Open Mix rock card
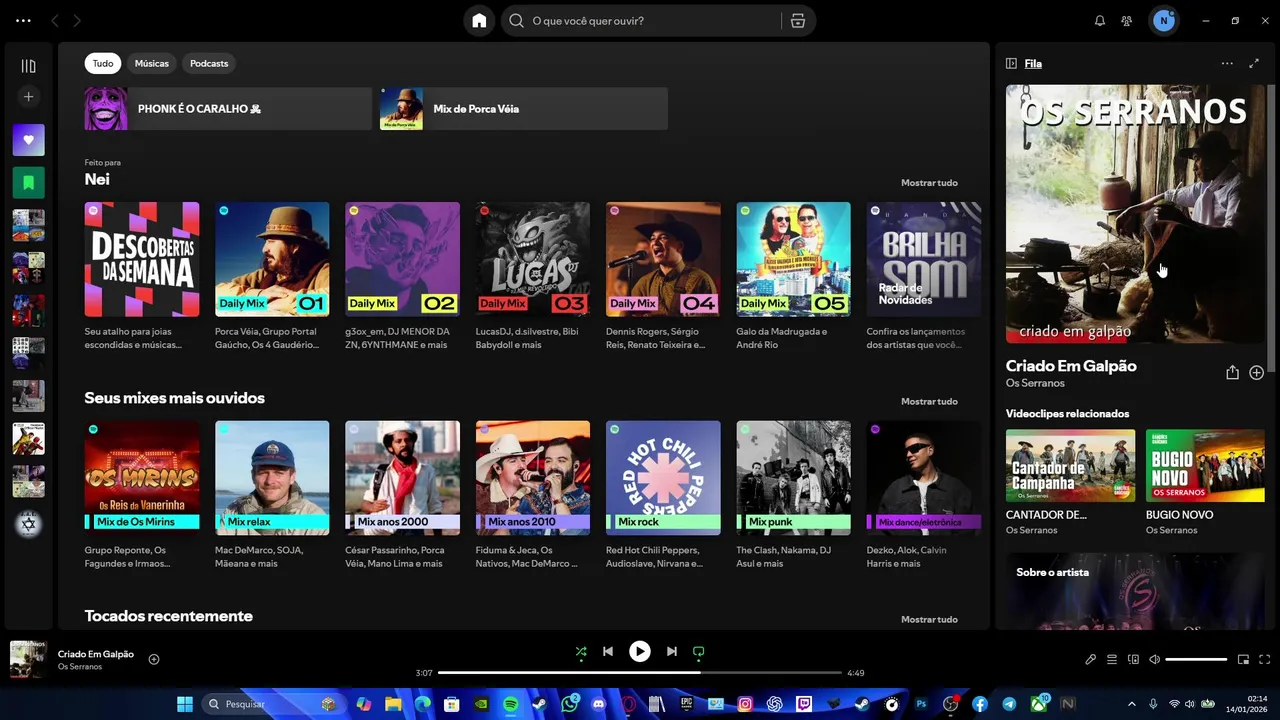This screenshot has width=1280, height=720. click(x=663, y=494)
